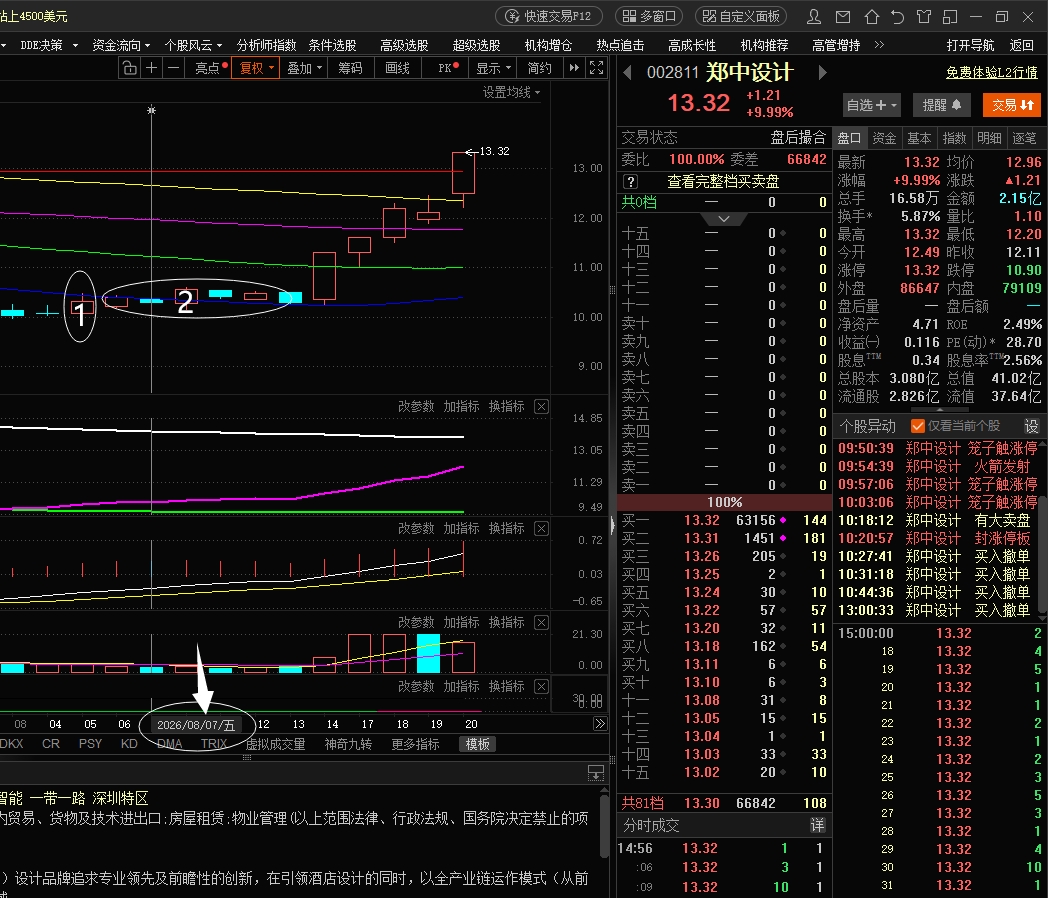The height and width of the screenshot is (898, 1048).
Task: Open 分时成交 detail 详 icon
Action: click(x=817, y=825)
